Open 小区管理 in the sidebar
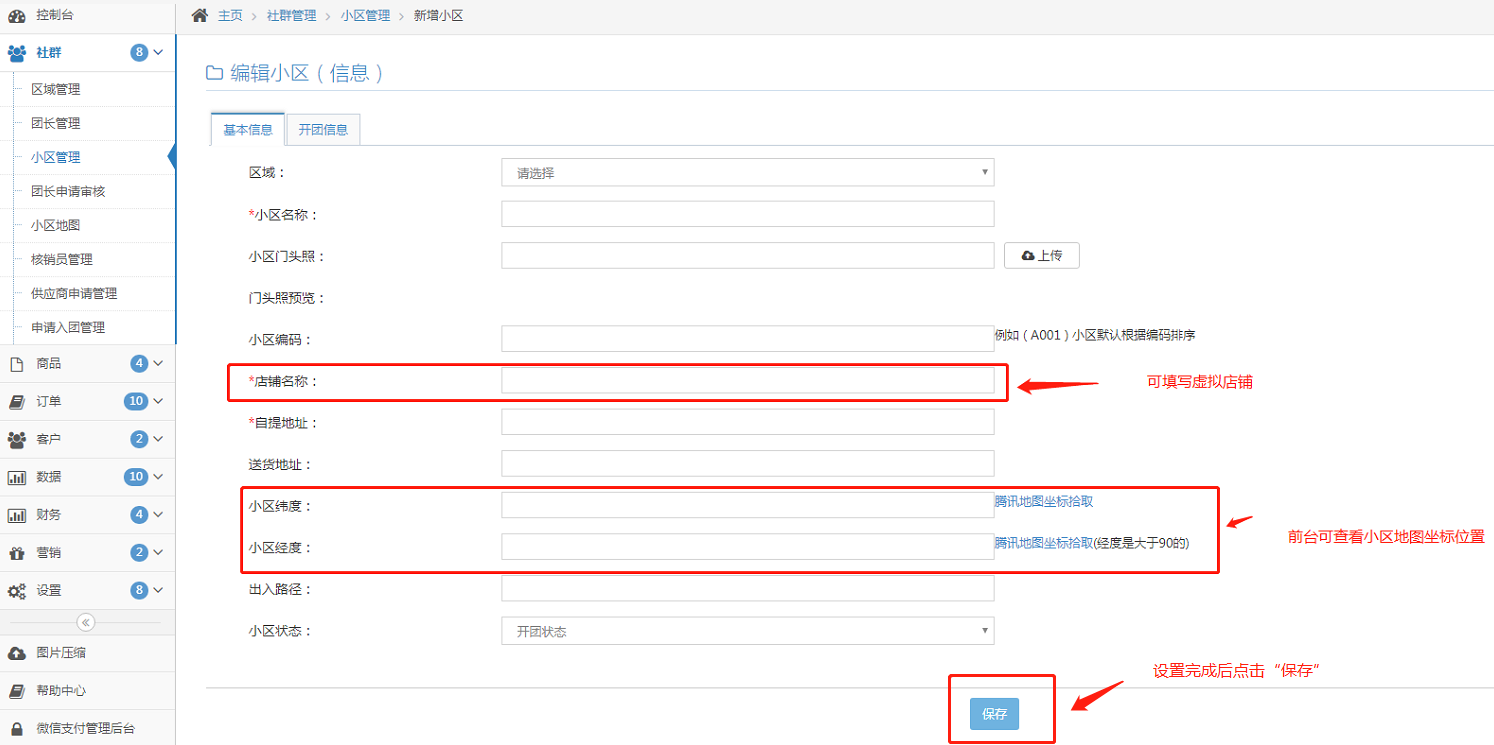 (x=55, y=157)
